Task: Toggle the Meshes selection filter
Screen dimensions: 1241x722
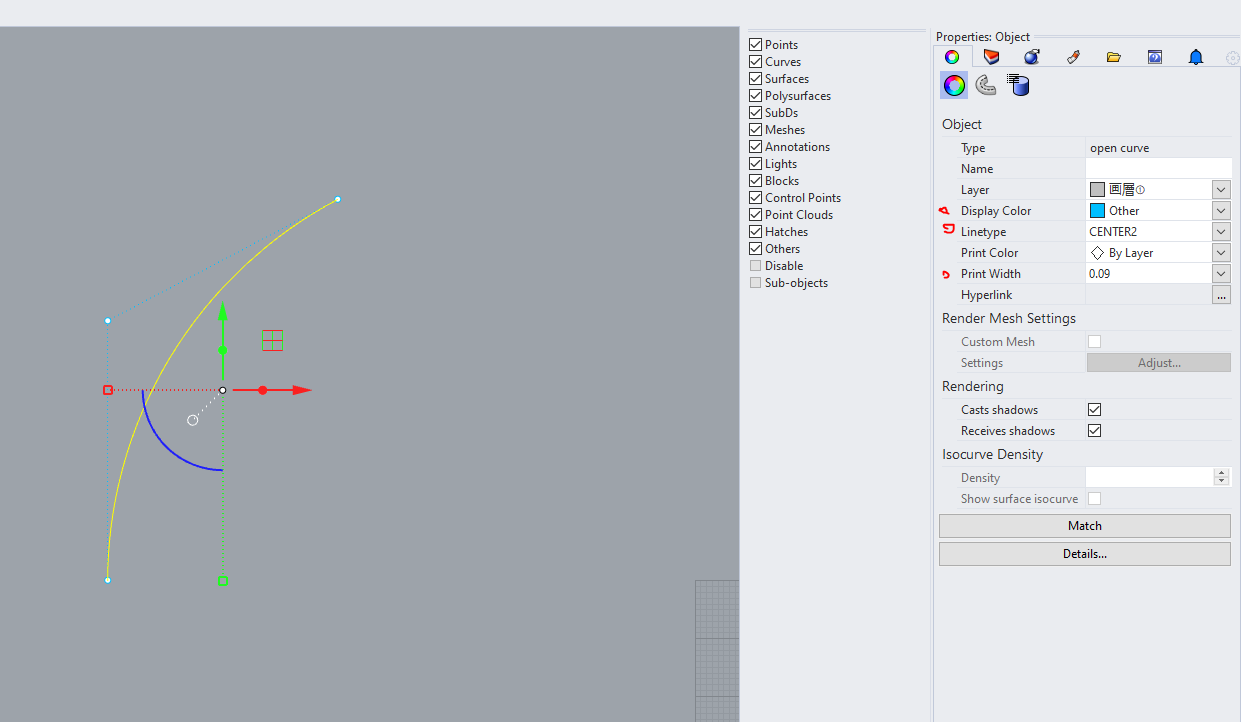Action: pyautogui.click(x=755, y=129)
